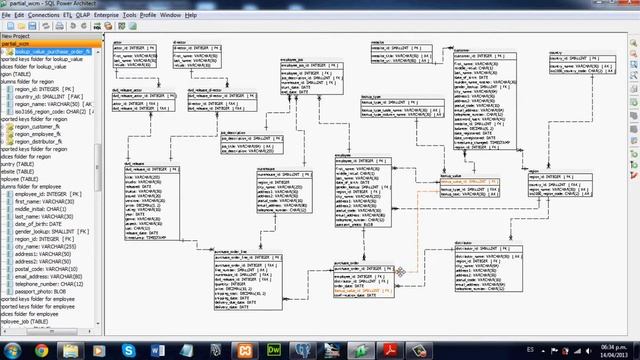Click the Zoom to Fit icon
640x360 pixels.
(x=634, y=76)
